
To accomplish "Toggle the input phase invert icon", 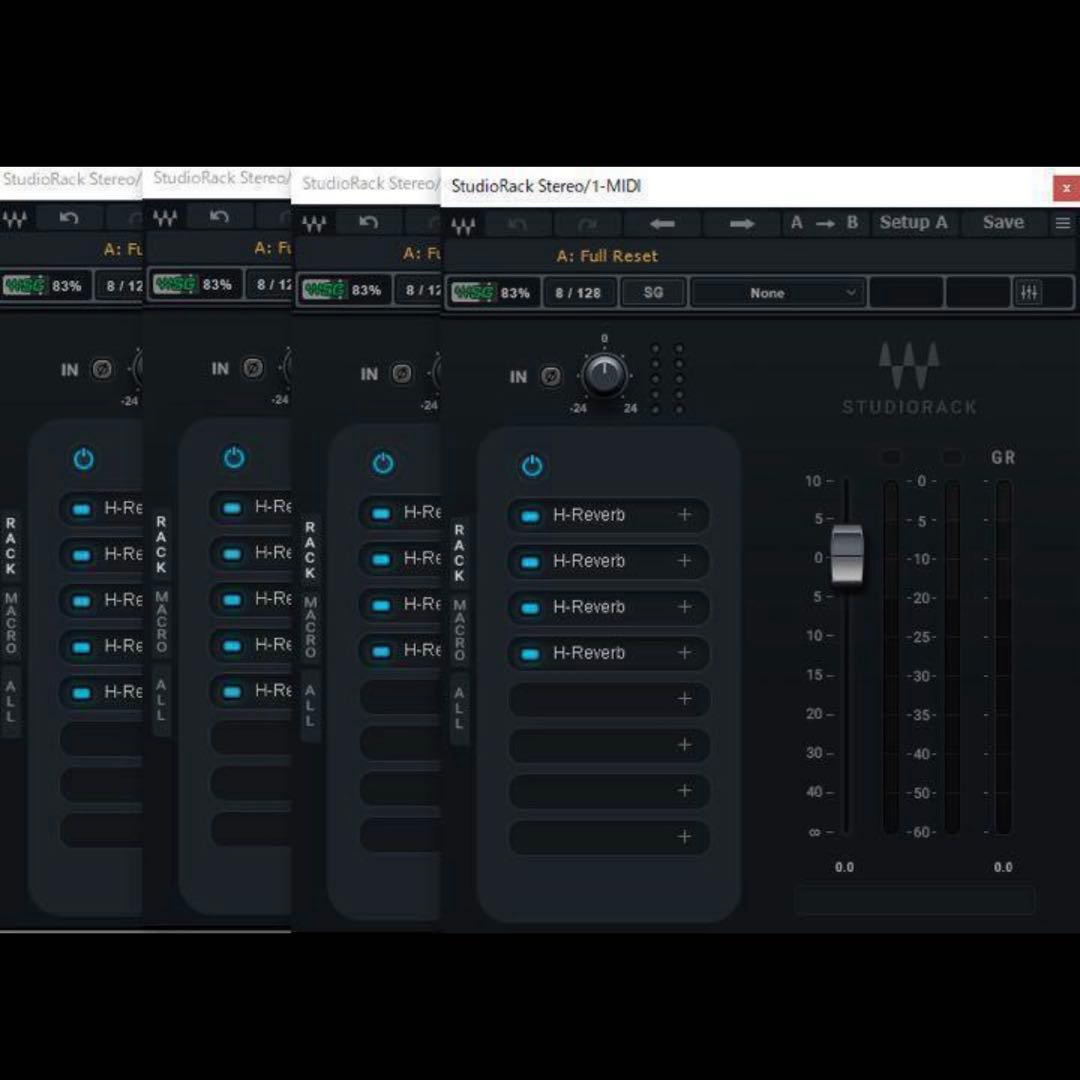I will click(551, 377).
